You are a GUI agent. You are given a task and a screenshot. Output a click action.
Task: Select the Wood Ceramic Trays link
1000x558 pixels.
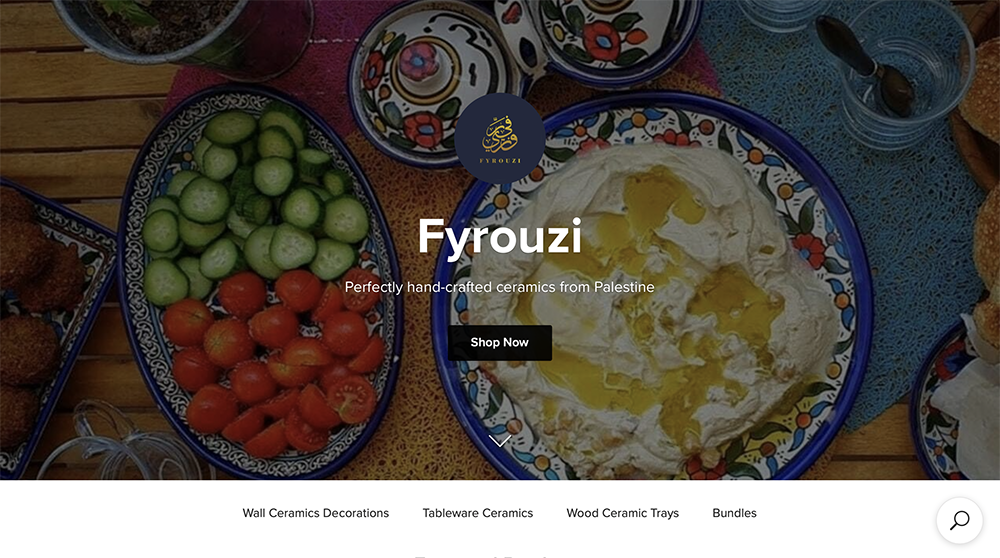622,513
